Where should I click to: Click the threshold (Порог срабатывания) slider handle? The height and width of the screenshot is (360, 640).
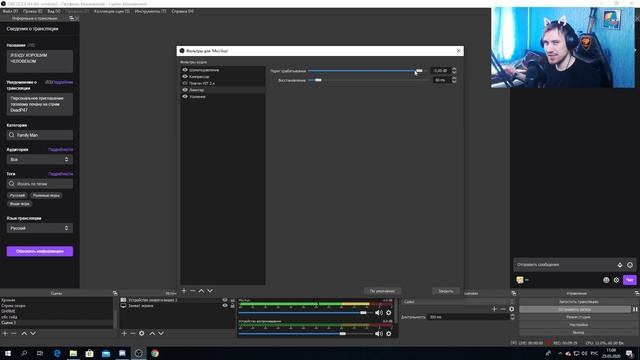click(419, 71)
